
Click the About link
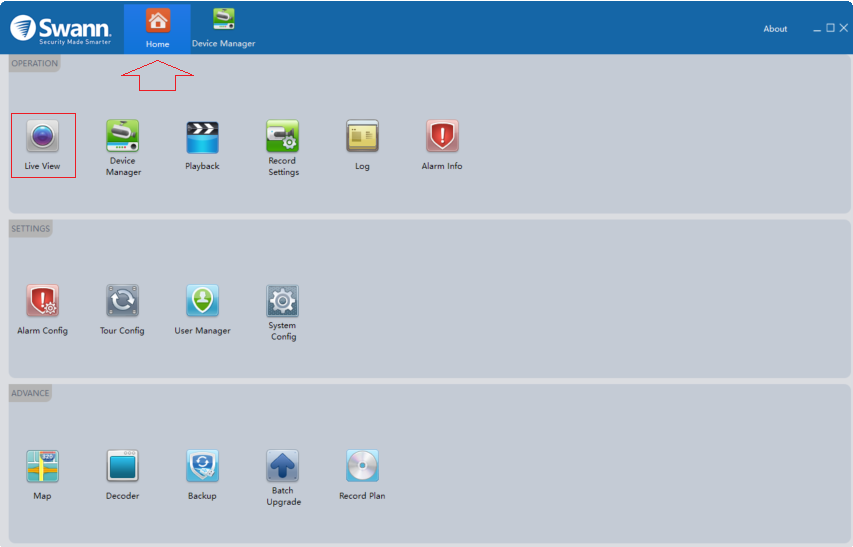[x=775, y=29]
